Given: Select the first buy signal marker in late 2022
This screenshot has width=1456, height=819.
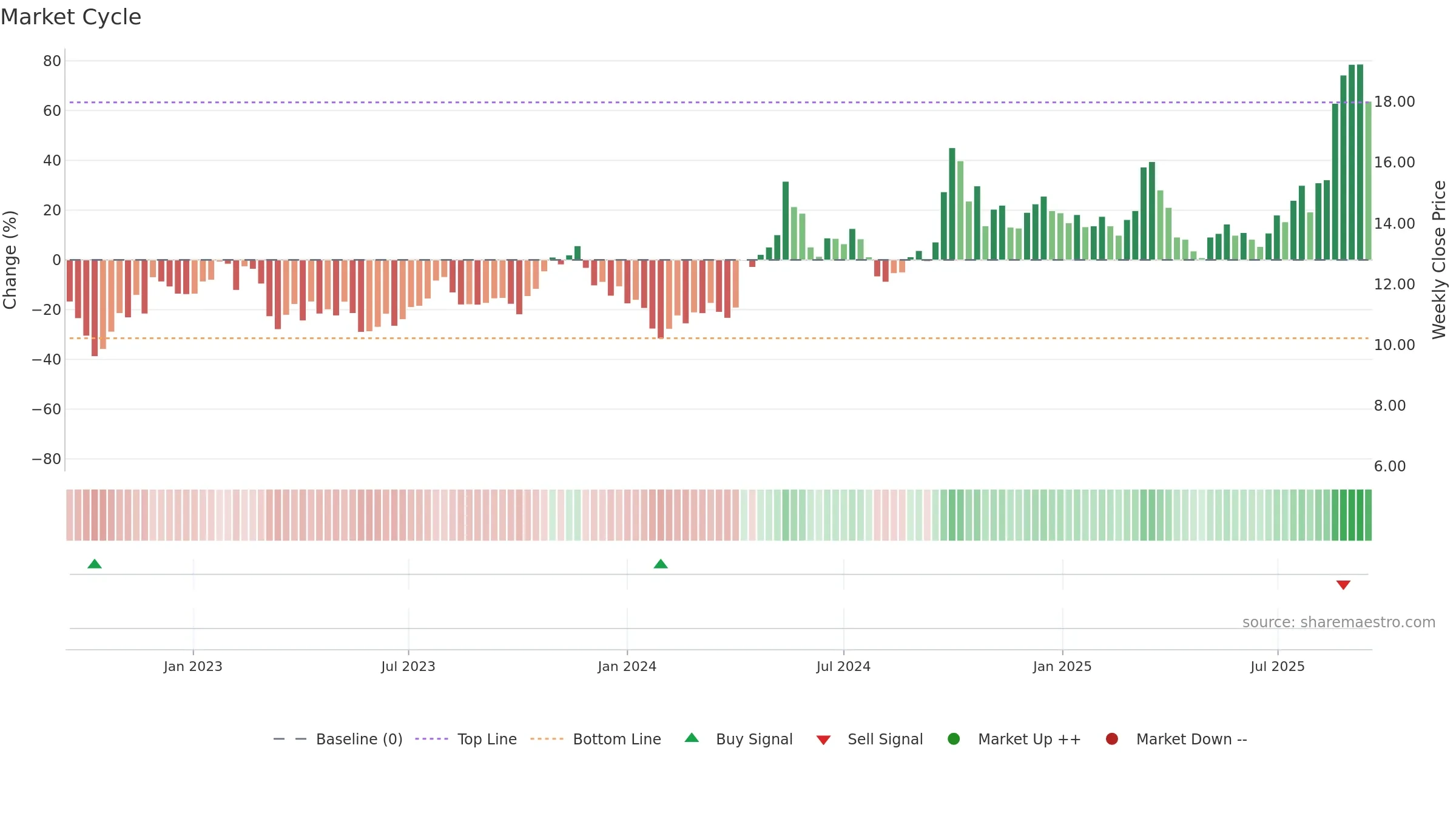Looking at the screenshot, I should pos(95,564).
